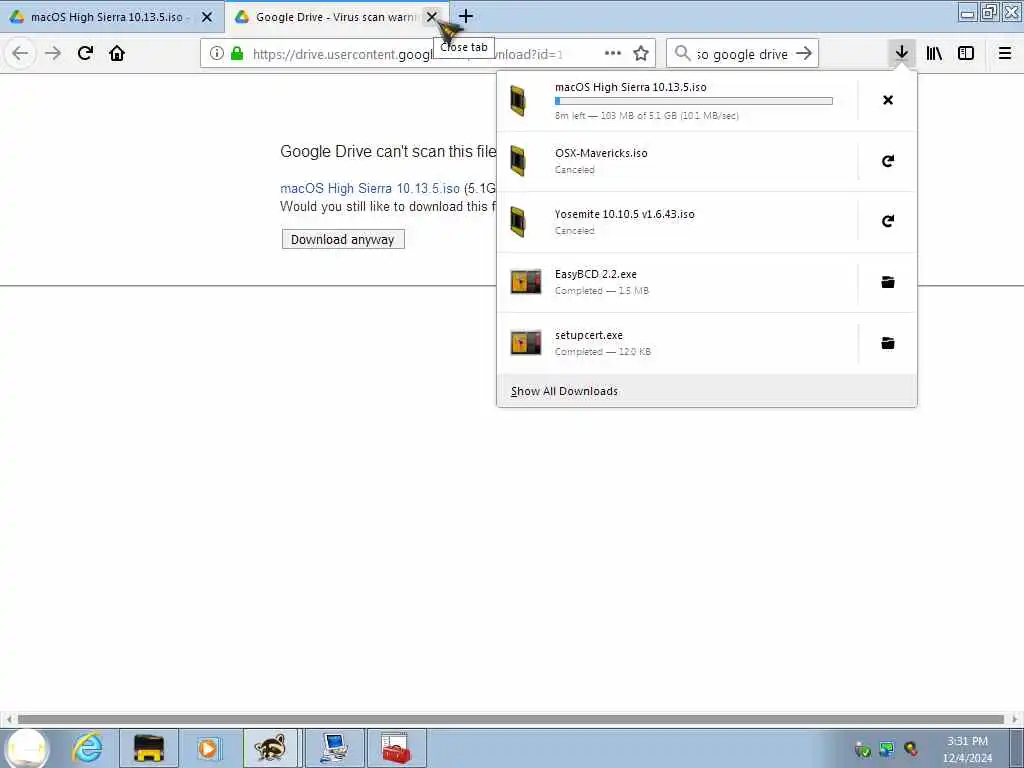The width and height of the screenshot is (1024, 768).
Task: Show sidebars button in toolbar
Action: [966, 54]
